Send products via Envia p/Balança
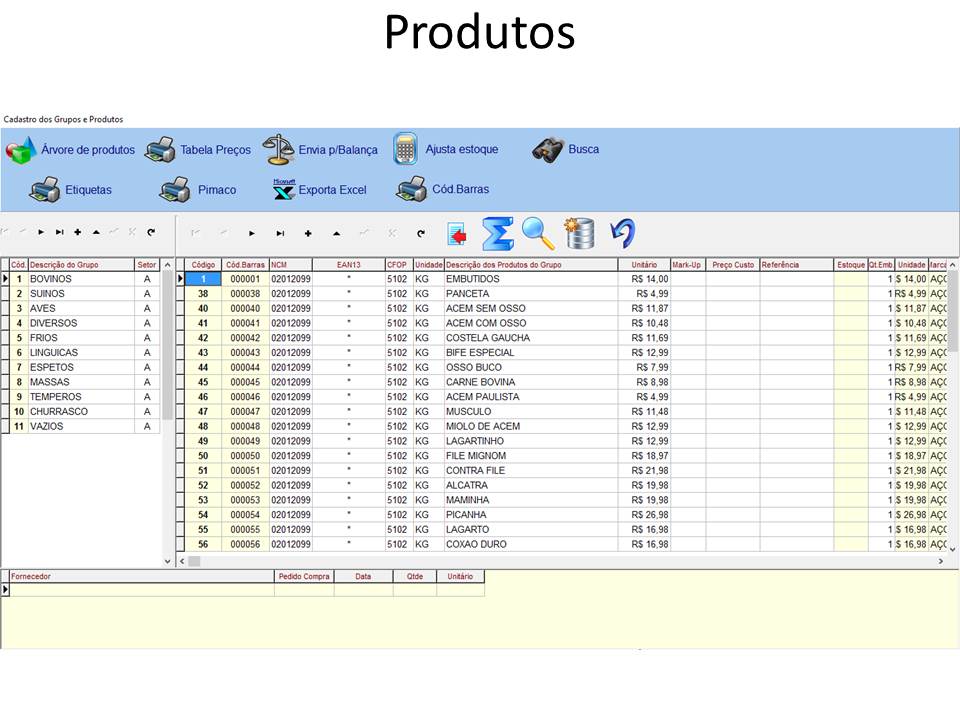The width and height of the screenshot is (960, 720). point(320,148)
